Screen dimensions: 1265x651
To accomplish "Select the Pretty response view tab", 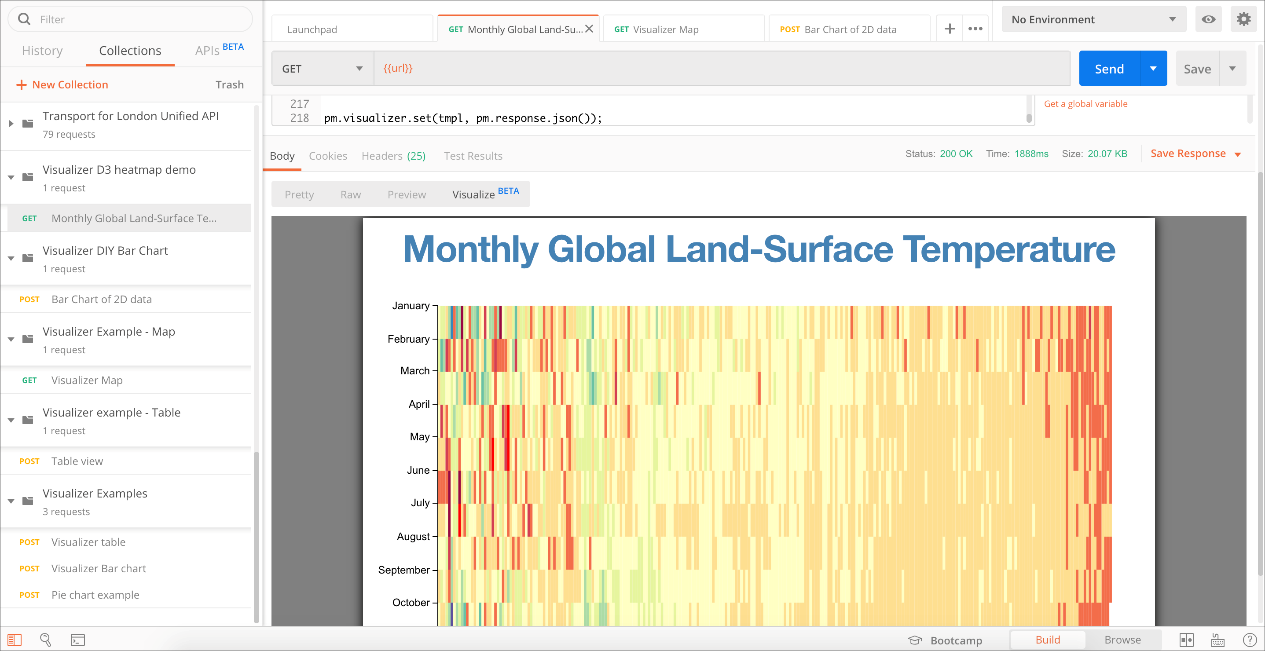I will pyautogui.click(x=299, y=195).
